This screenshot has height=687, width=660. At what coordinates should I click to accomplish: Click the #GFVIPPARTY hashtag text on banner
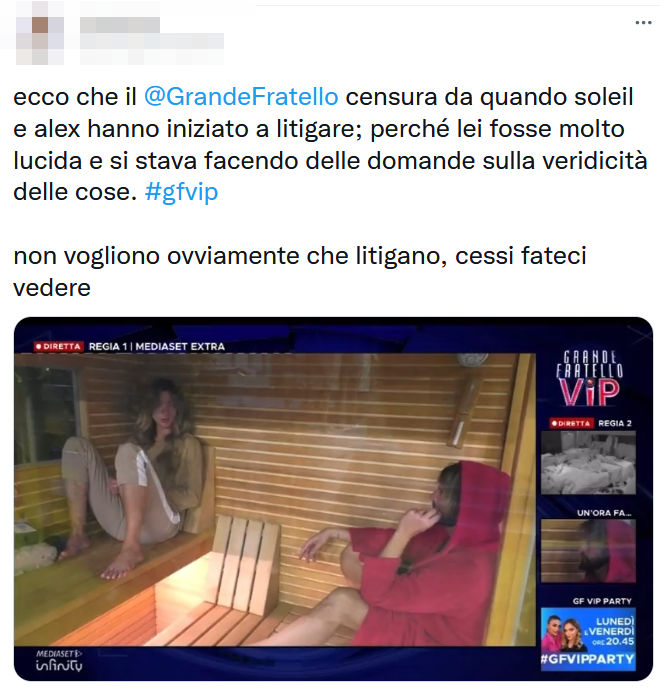click(x=588, y=659)
